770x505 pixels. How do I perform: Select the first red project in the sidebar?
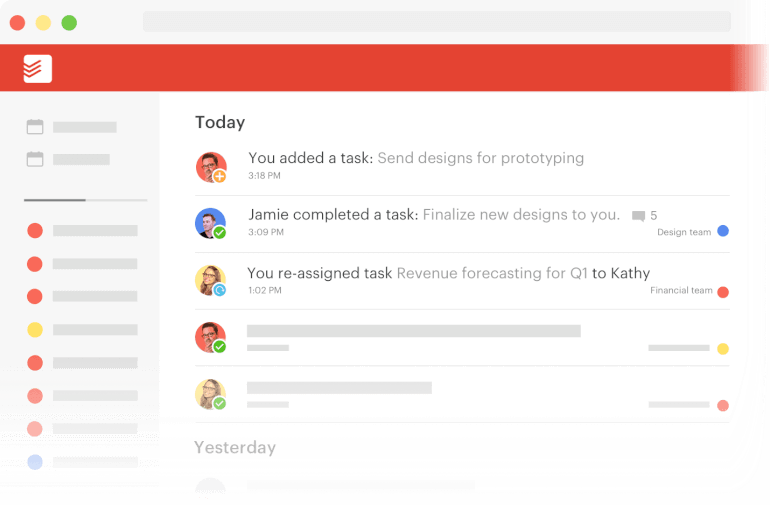tap(35, 231)
